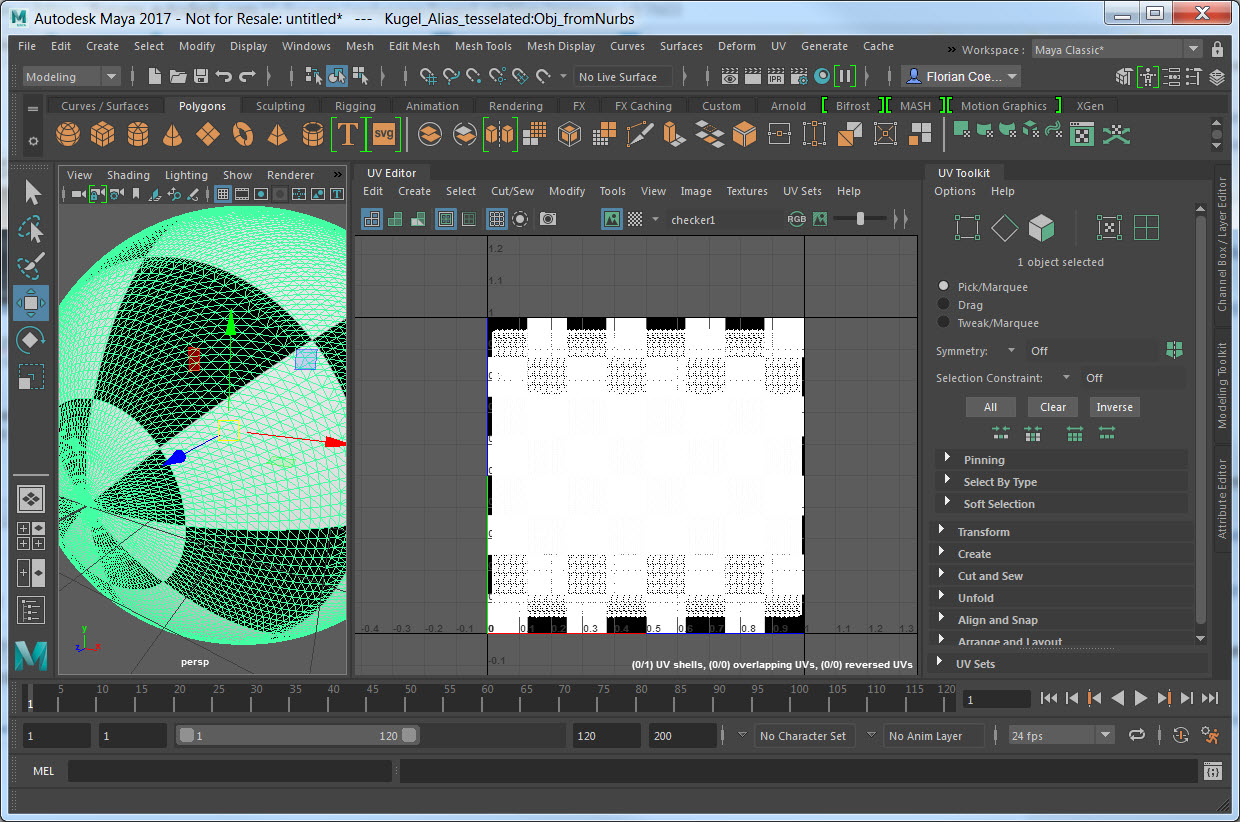Select edge selection diamond icon in UV Toolkit
1240x822 pixels.
(1004, 227)
